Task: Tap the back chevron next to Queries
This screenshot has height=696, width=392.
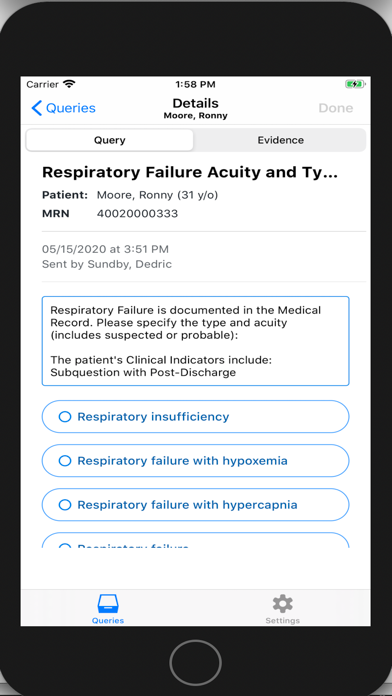Action: [x=37, y=108]
